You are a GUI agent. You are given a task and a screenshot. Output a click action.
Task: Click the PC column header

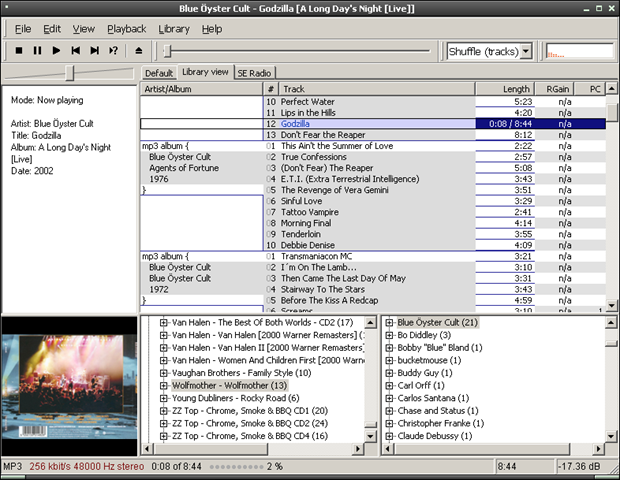coord(590,89)
